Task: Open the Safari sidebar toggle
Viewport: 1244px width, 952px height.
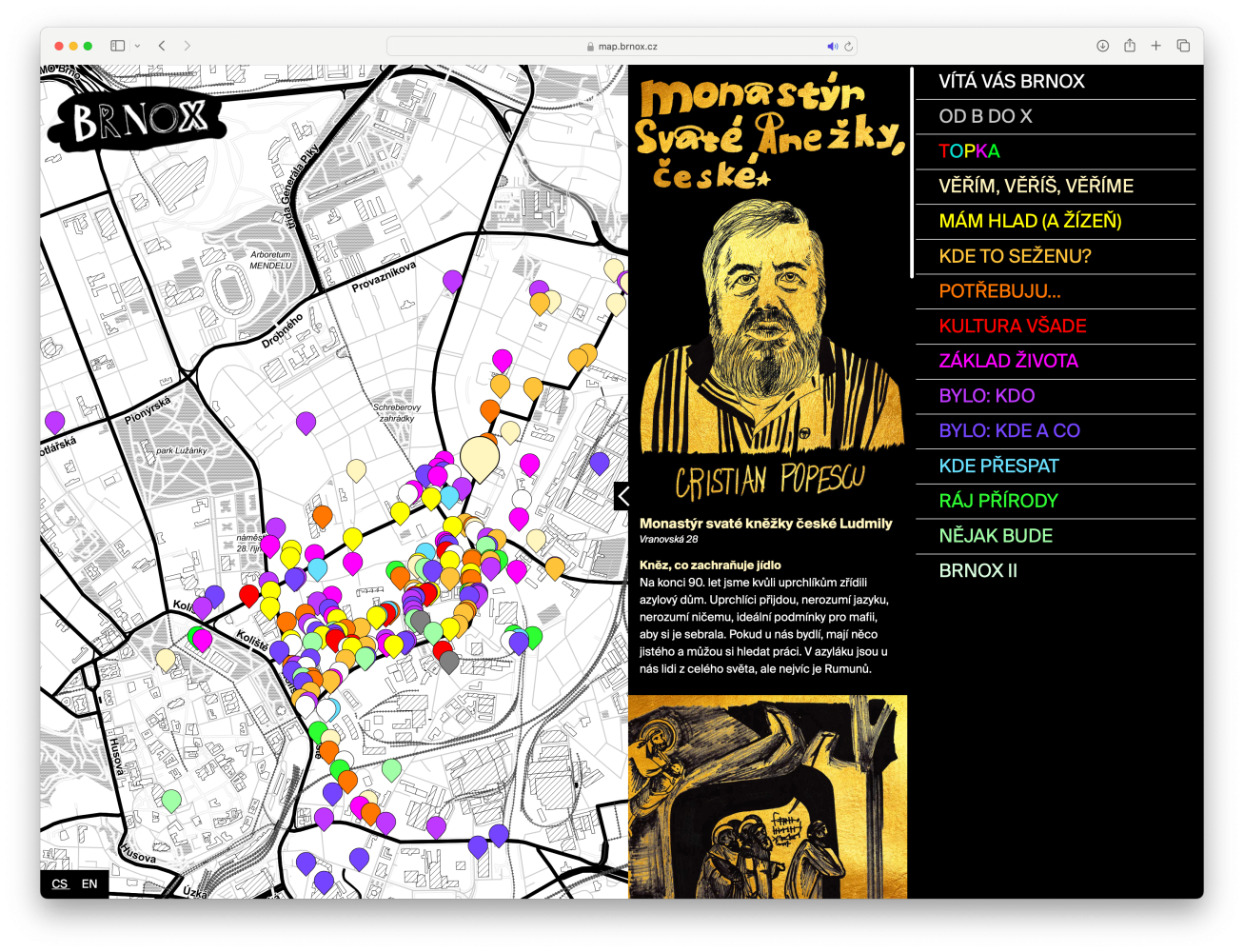Action: [x=118, y=46]
